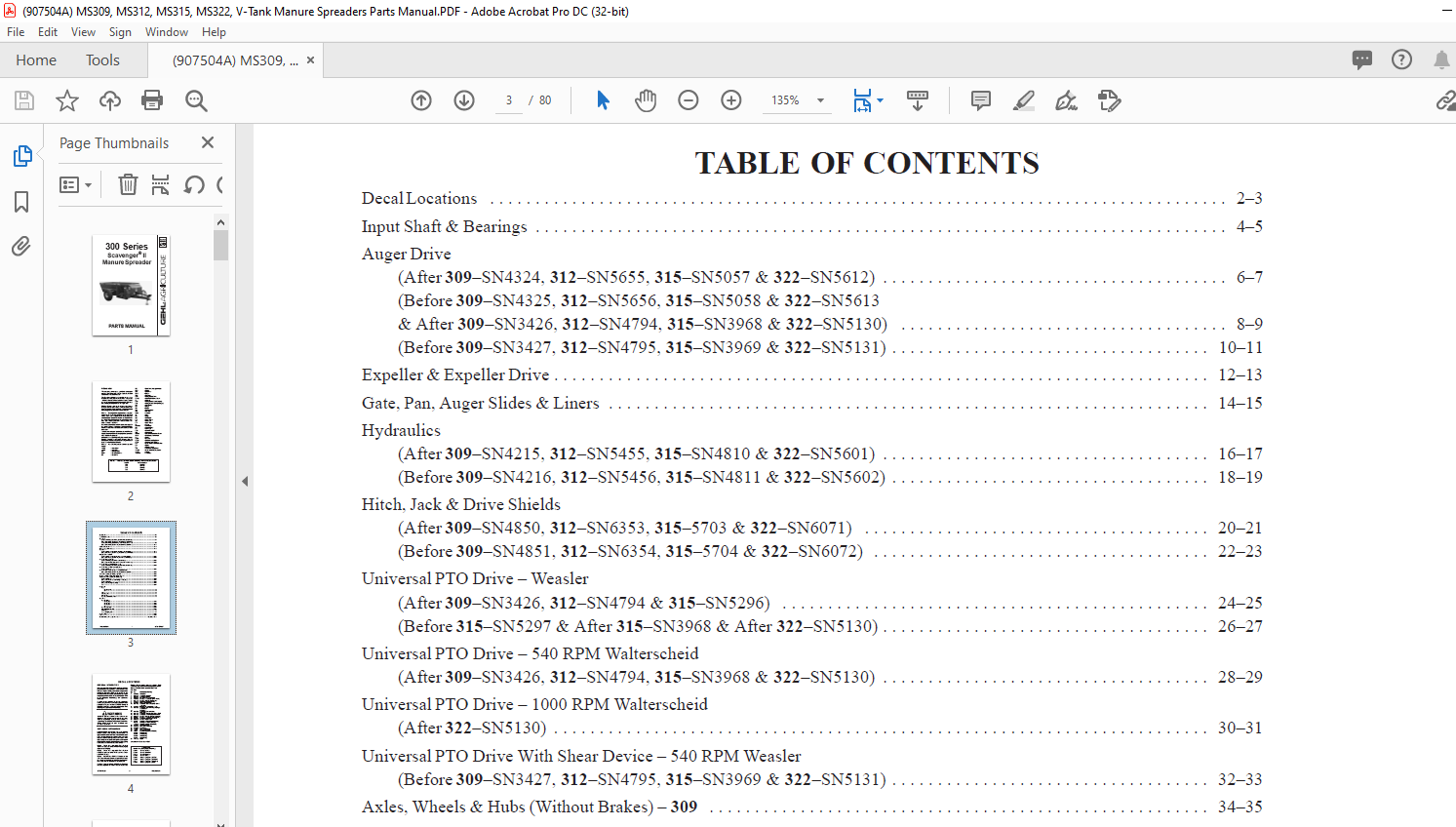Open the stamp tool
The width and height of the screenshot is (1456, 827).
[1110, 100]
